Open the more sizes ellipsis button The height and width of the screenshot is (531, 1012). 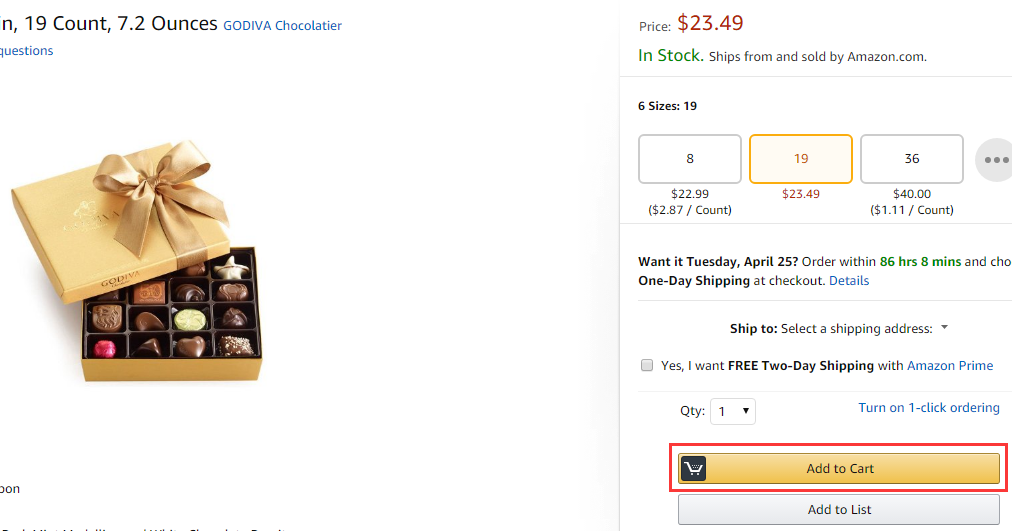pyautogui.click(x=993, y=159)
